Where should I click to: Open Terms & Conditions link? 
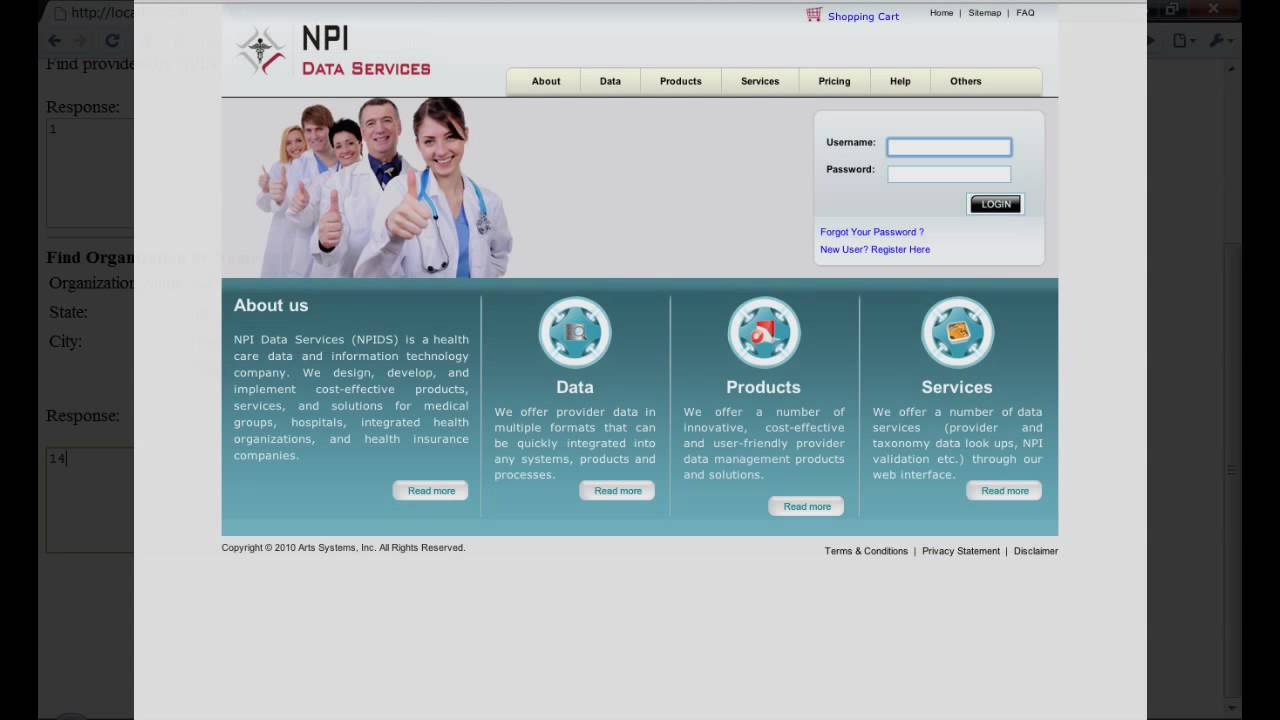[866, 551]
